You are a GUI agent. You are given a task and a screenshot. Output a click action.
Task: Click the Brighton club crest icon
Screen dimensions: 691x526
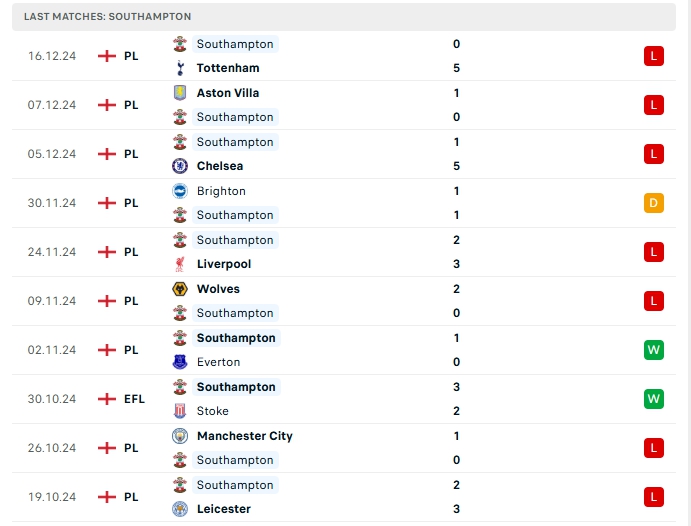tap(180, 191)
